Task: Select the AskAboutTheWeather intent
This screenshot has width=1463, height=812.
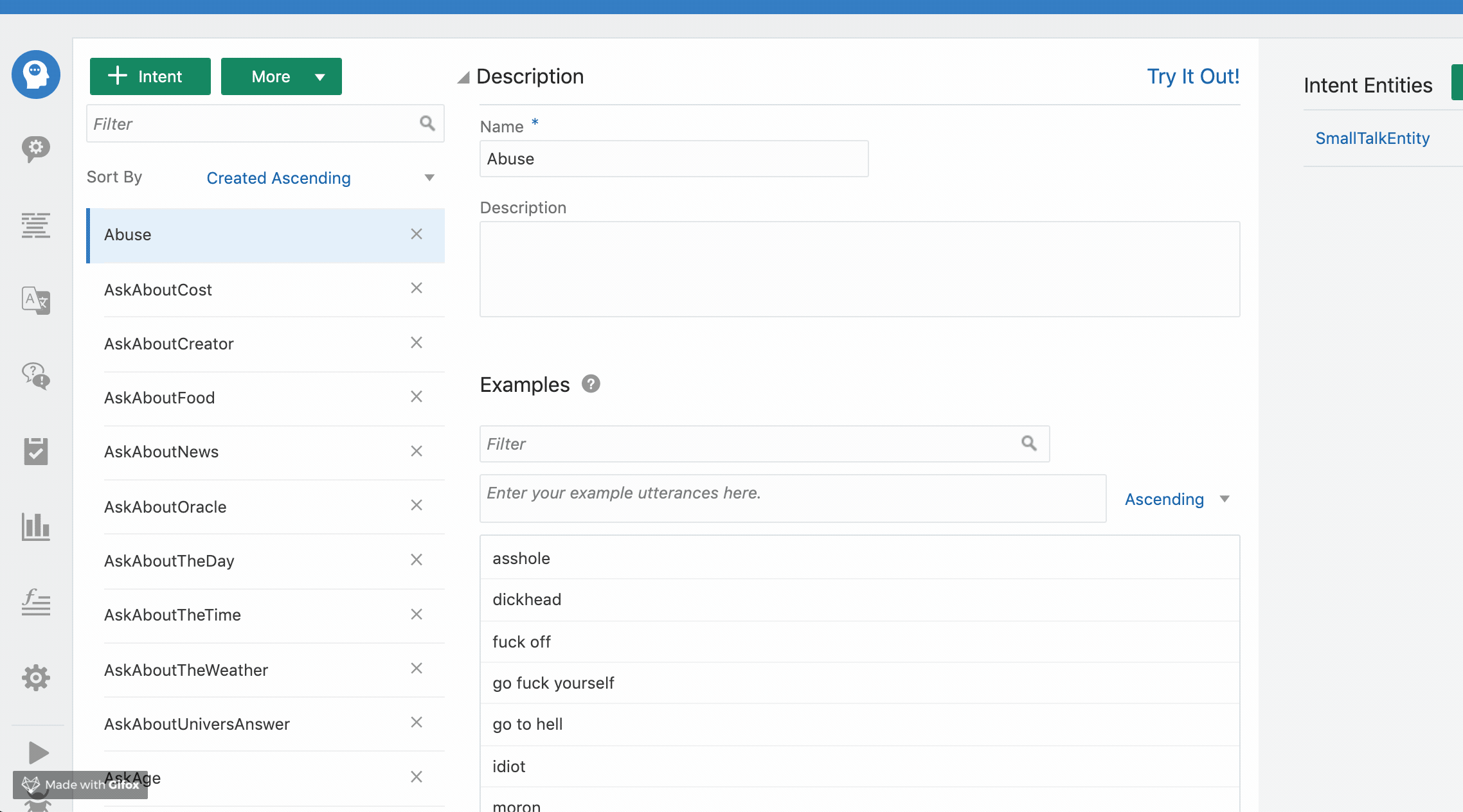Action: point(186,670)
